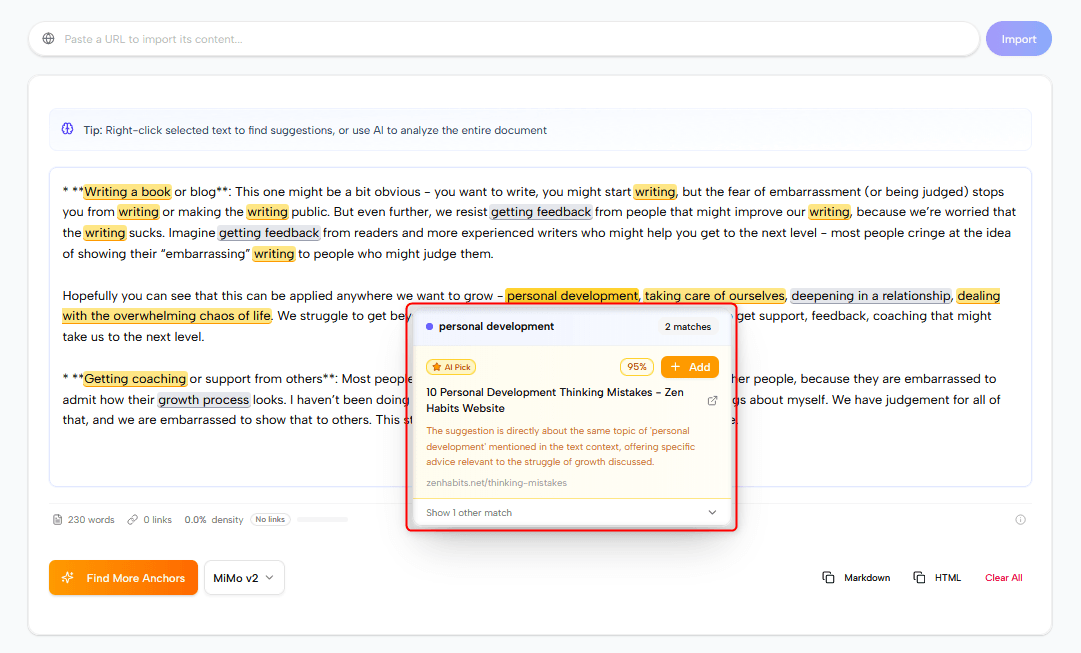This screenshot has height=653, width=1081.
Task: Click the Clear All link
Action: coord(1003,577)
